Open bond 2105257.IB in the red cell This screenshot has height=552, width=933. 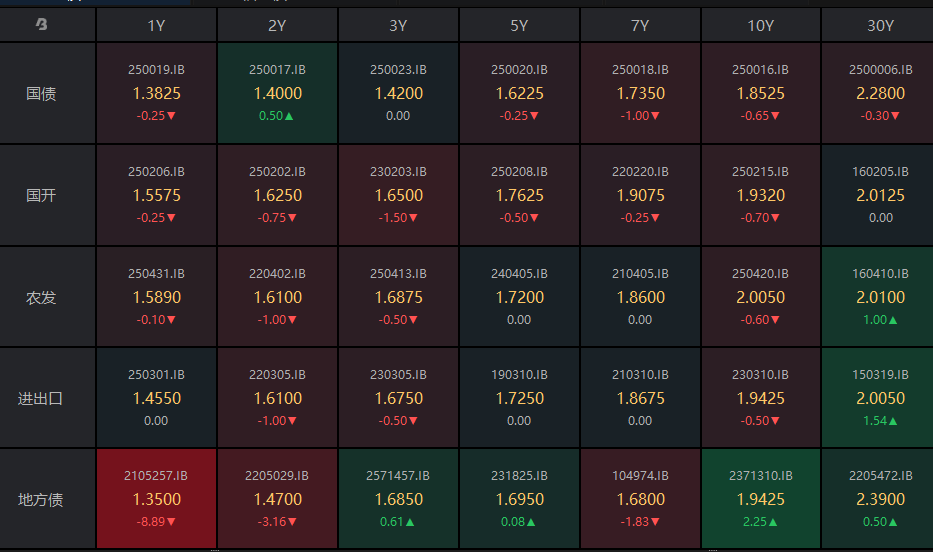click(156, 499)
